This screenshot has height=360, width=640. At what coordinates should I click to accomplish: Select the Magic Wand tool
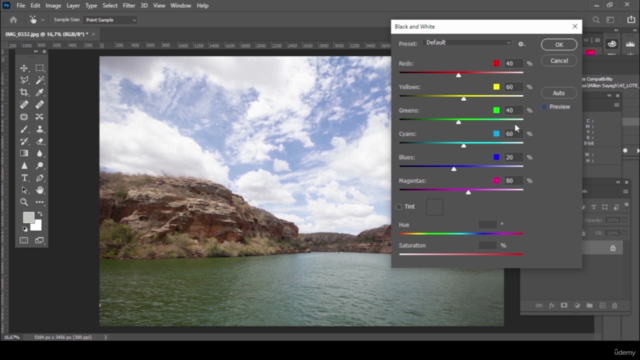40,80
